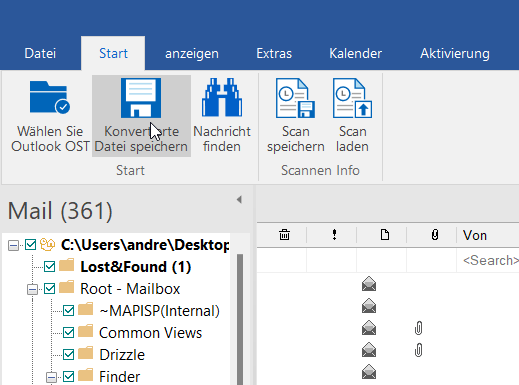Image resolution: width=519 pixels, height=385 pixels.
Task: Click the Wählen Sie Outlook OST folder icon
Action: pos(50,97)
